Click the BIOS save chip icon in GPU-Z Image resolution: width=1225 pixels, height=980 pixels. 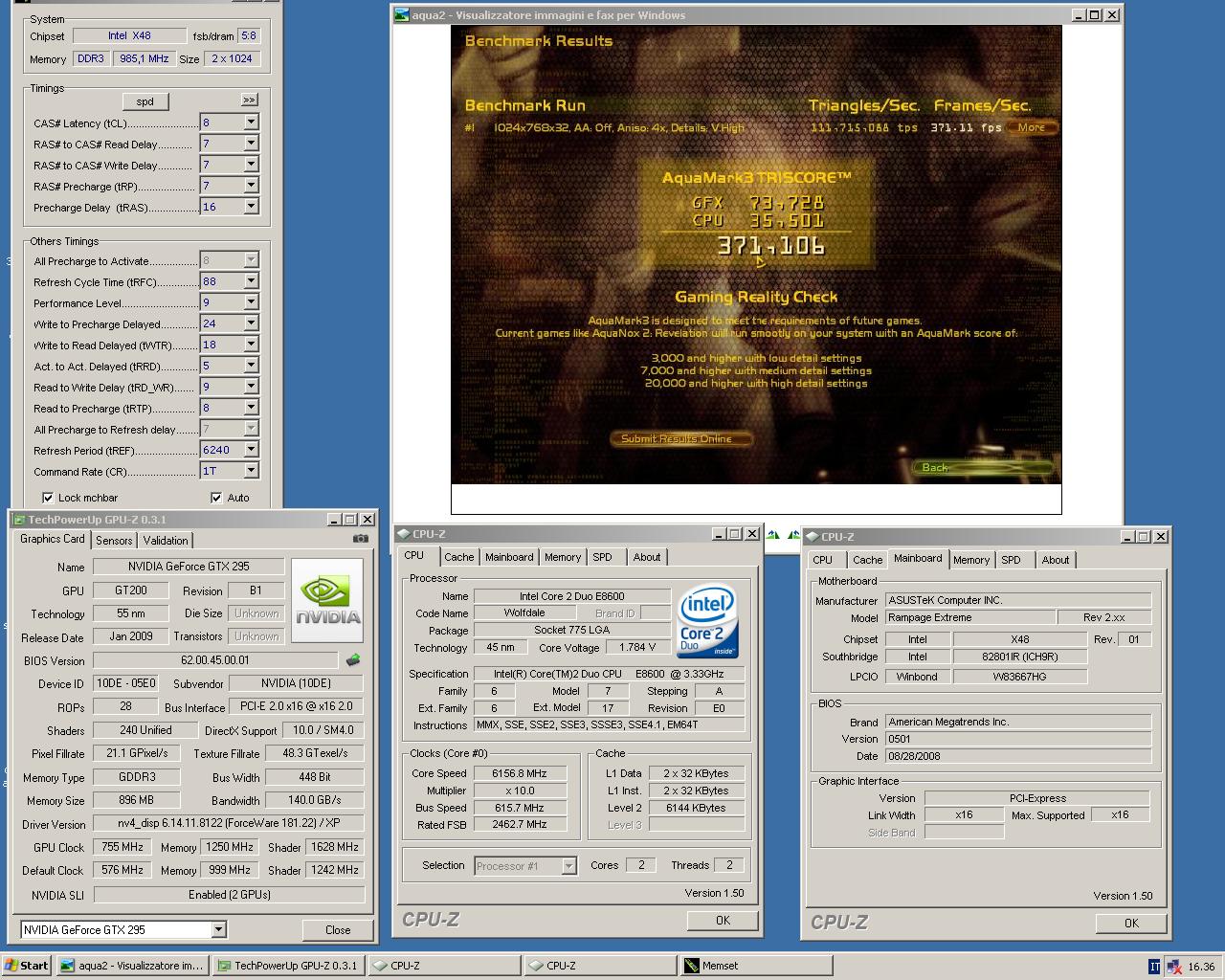(353, 660)
